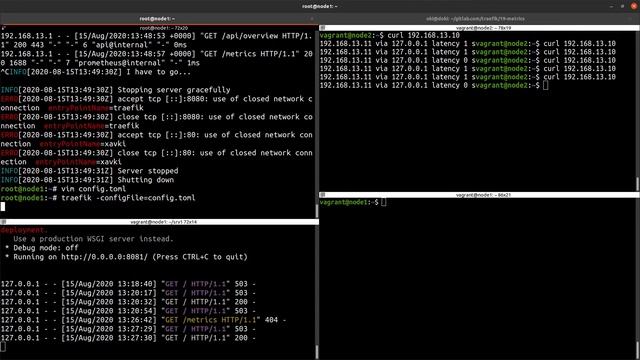Click first 'curl 192.168.13.10' command in node2 pane
This screenshot has width=640, height=360.
click(423, 35)
